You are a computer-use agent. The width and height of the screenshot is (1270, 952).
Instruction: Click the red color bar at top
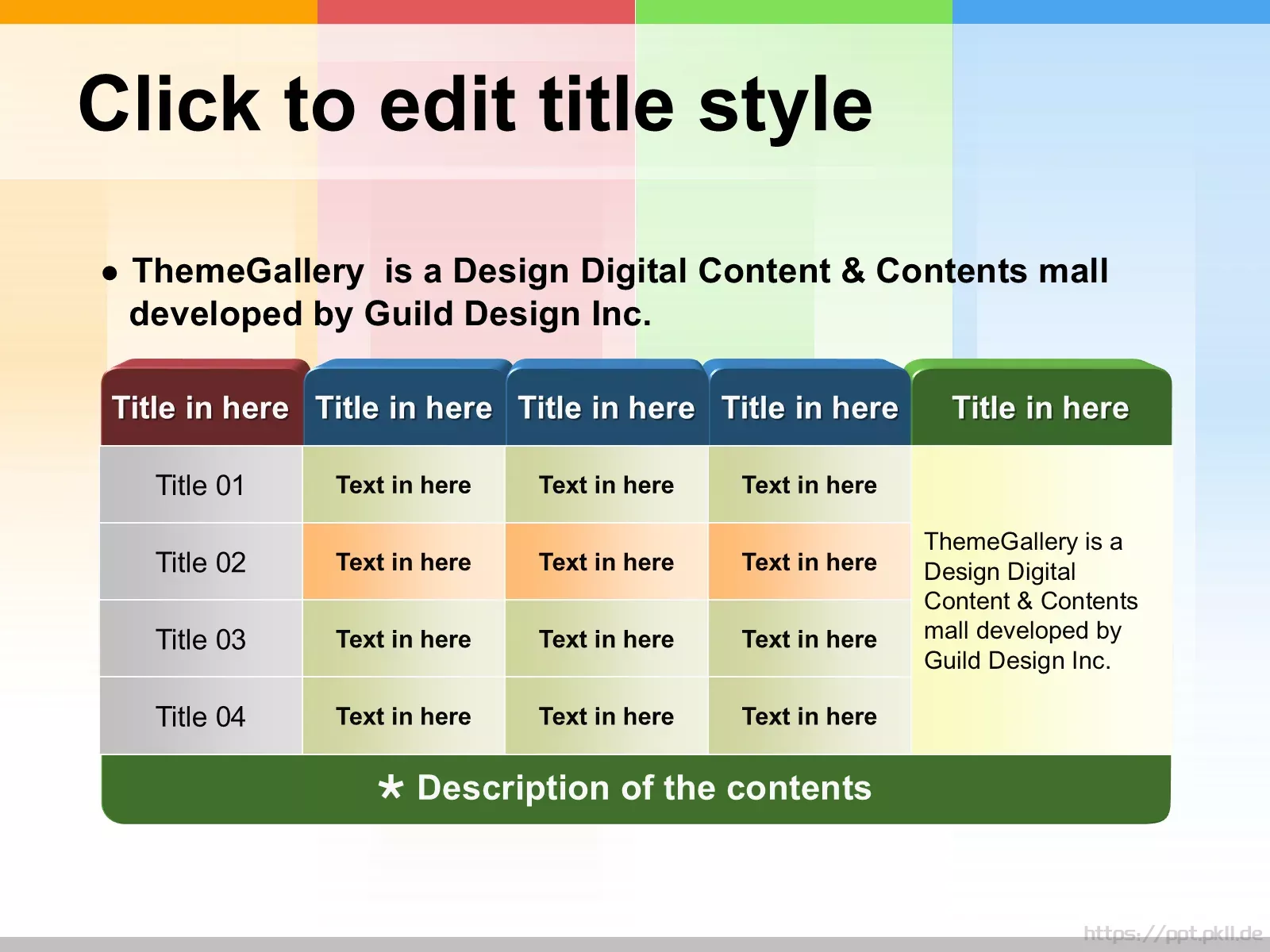tap(476, 11)
